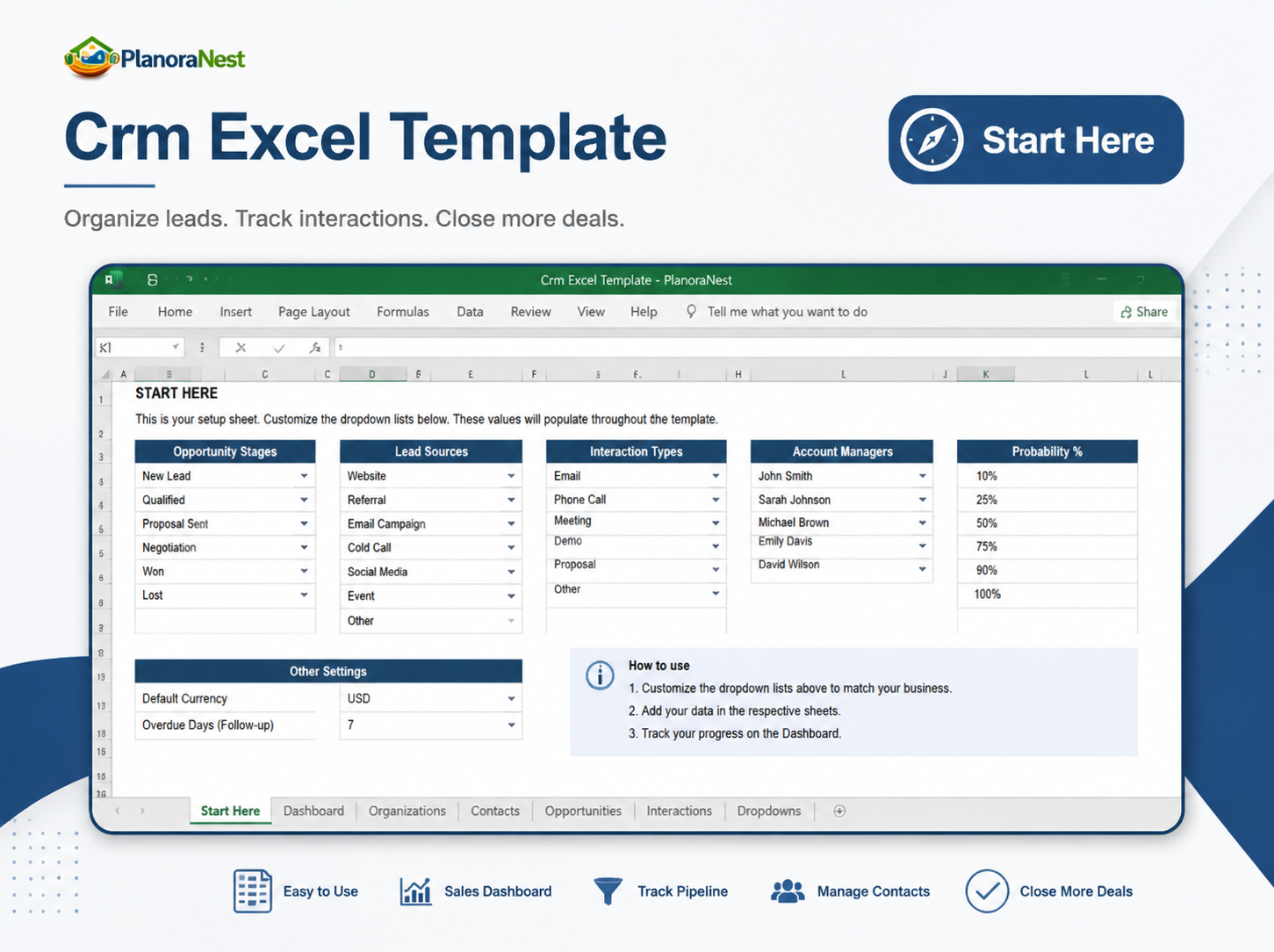
Task: Expand the David Wilson dropdown arrow
Action: coord(923,569)
